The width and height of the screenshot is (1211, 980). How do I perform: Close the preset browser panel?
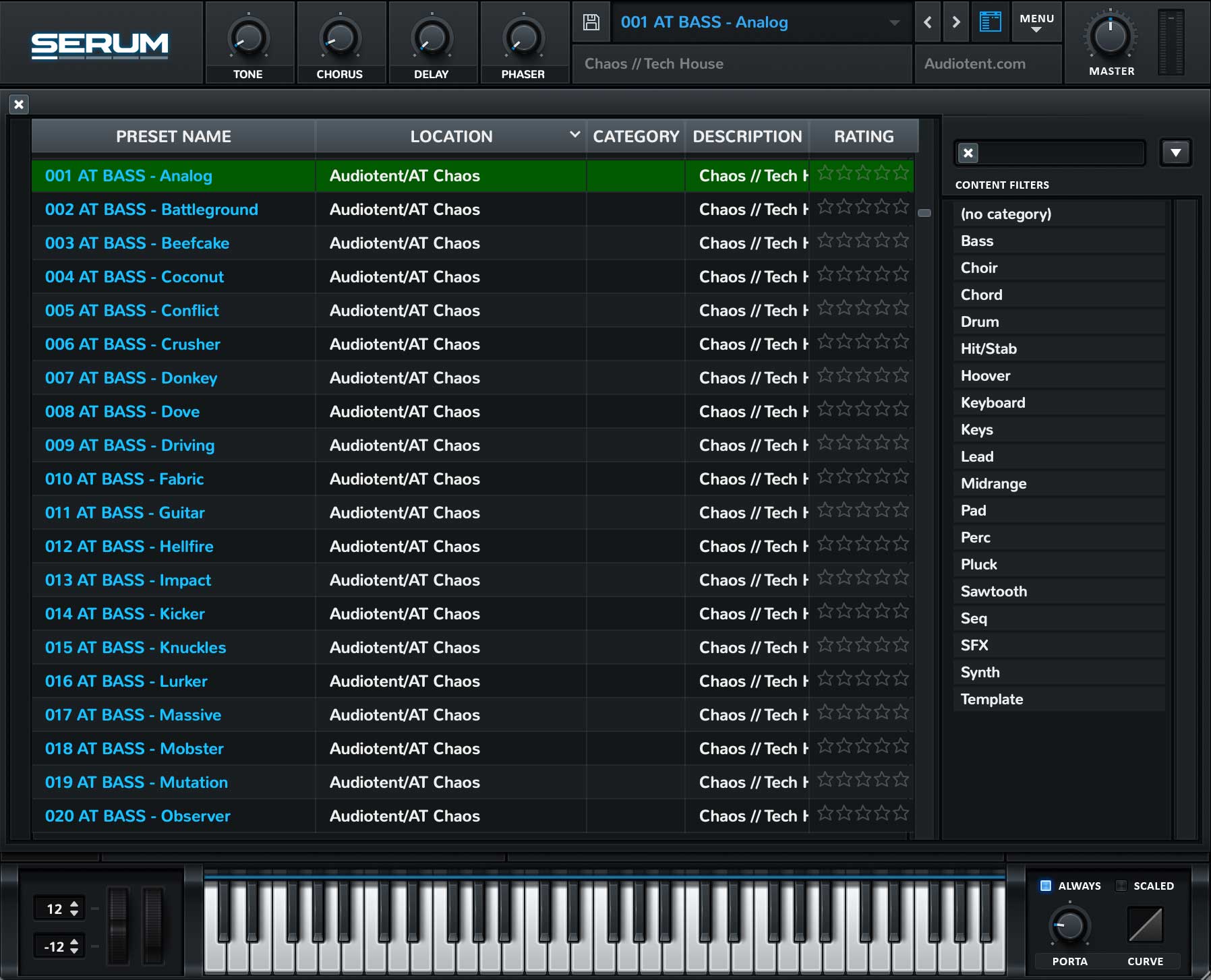click(x=19, y=104)
